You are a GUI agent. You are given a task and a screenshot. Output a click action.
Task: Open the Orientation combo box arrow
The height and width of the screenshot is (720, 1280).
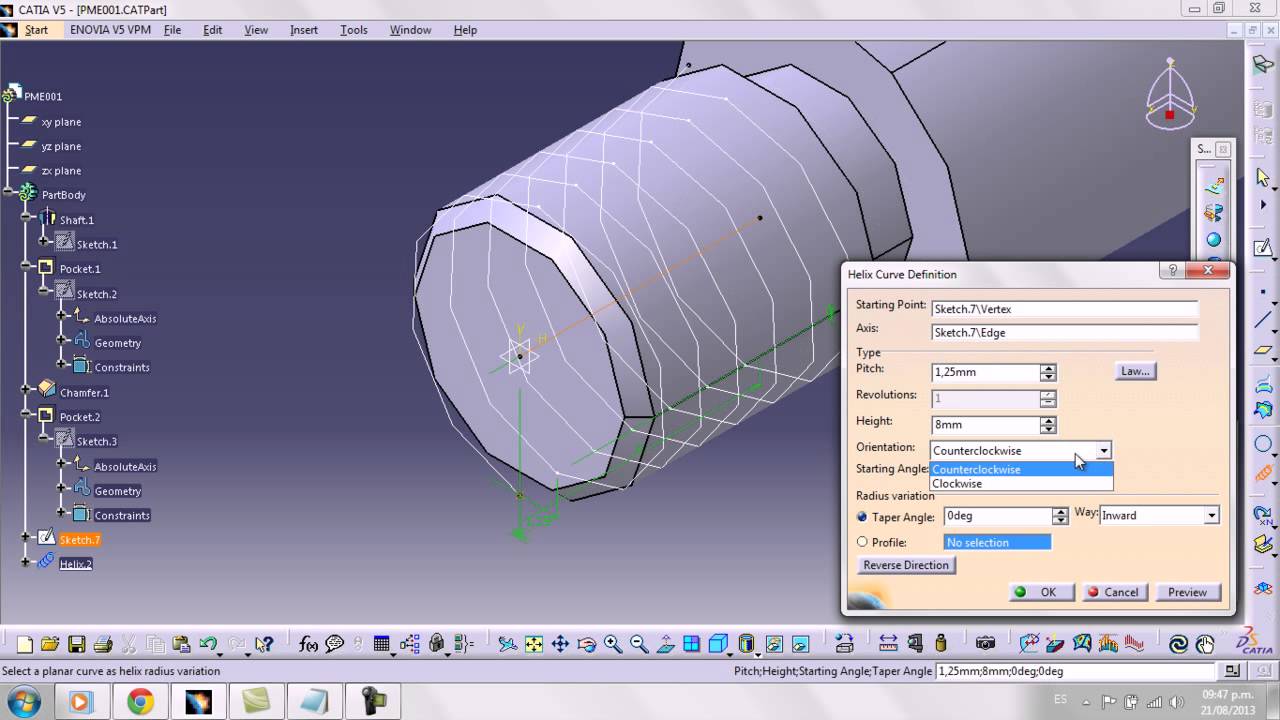click(x=1103, y=451)
